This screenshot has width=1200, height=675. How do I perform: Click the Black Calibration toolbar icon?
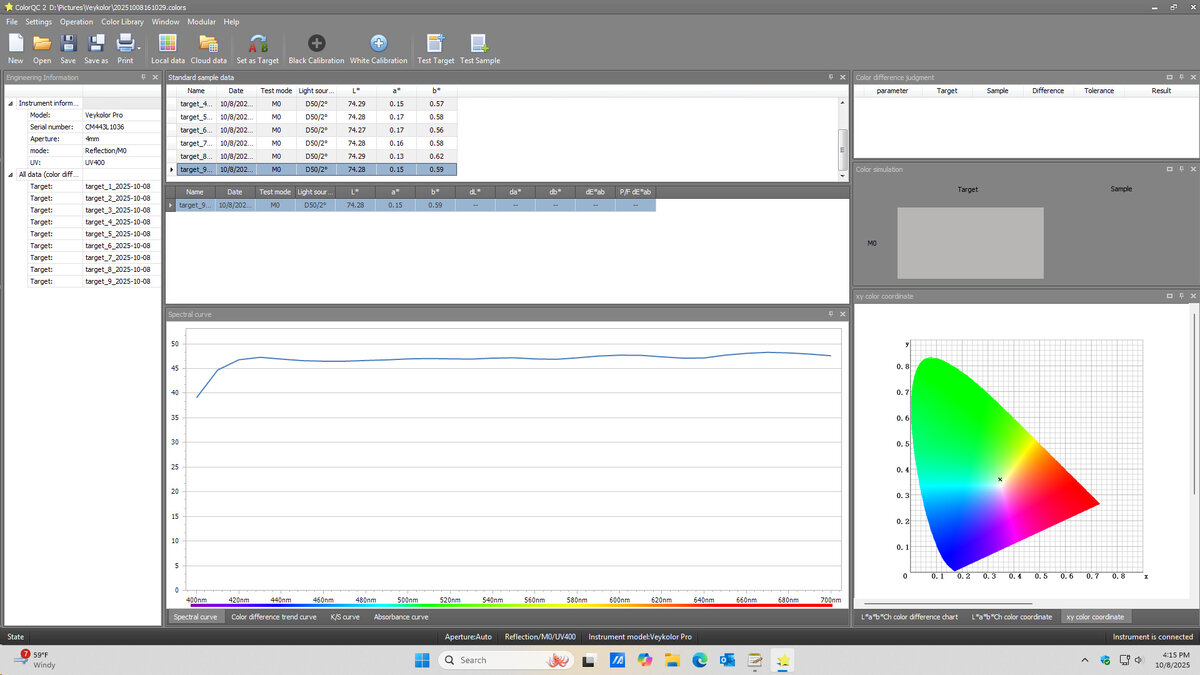[316, 44]
